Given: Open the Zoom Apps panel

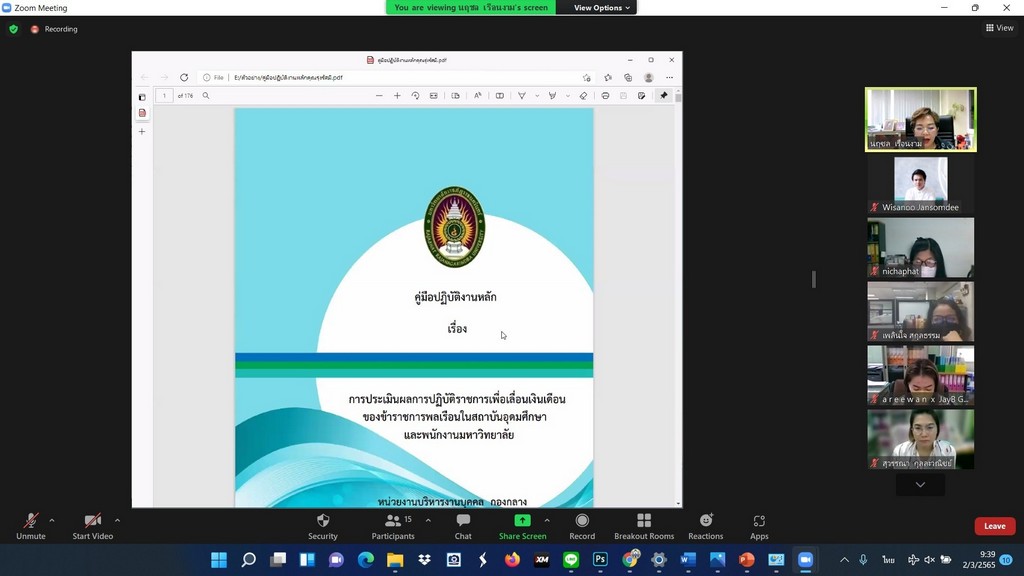Looking at the screenshot, I should point(759,526).
